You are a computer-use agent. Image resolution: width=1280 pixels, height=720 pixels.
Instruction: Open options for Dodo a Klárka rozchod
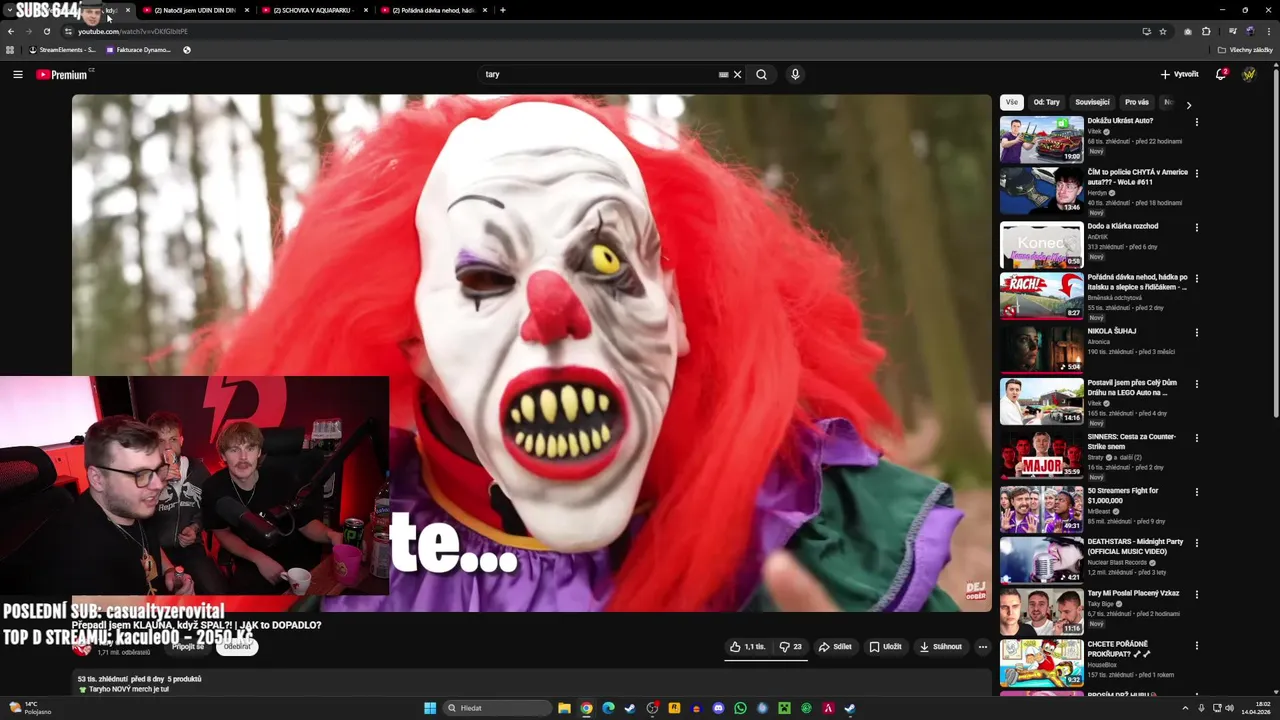click(x=1197, y=227)
